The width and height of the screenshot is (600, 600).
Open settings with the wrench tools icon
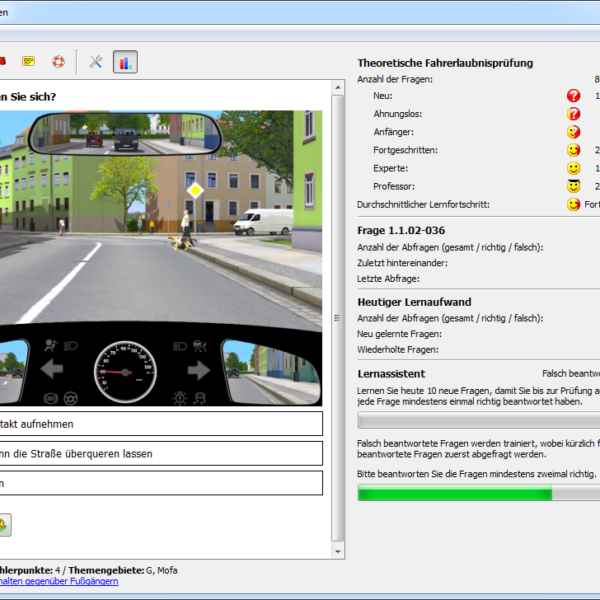click(96, 62)
